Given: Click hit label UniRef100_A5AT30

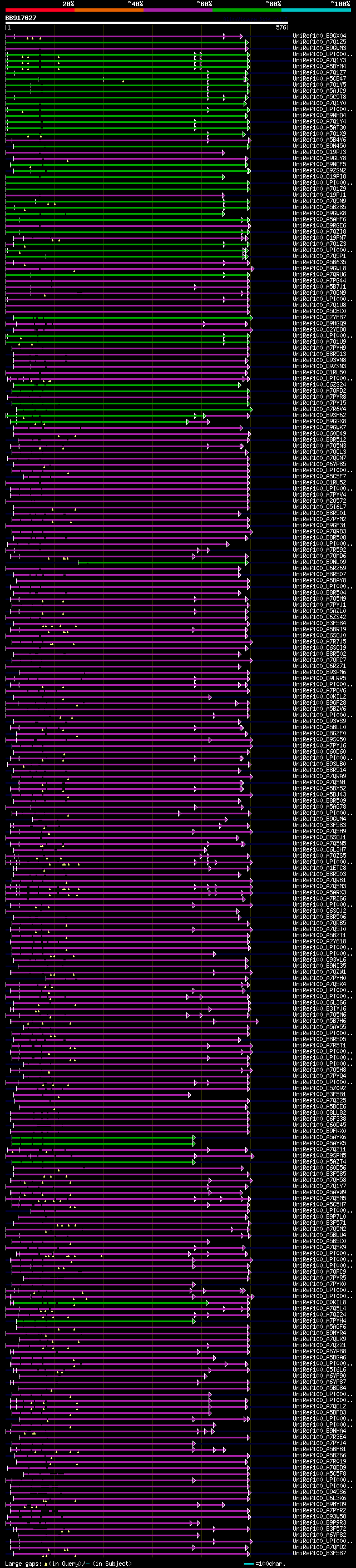Looking at the screenshot, I should pyautogui.click(x=319, y=128).
